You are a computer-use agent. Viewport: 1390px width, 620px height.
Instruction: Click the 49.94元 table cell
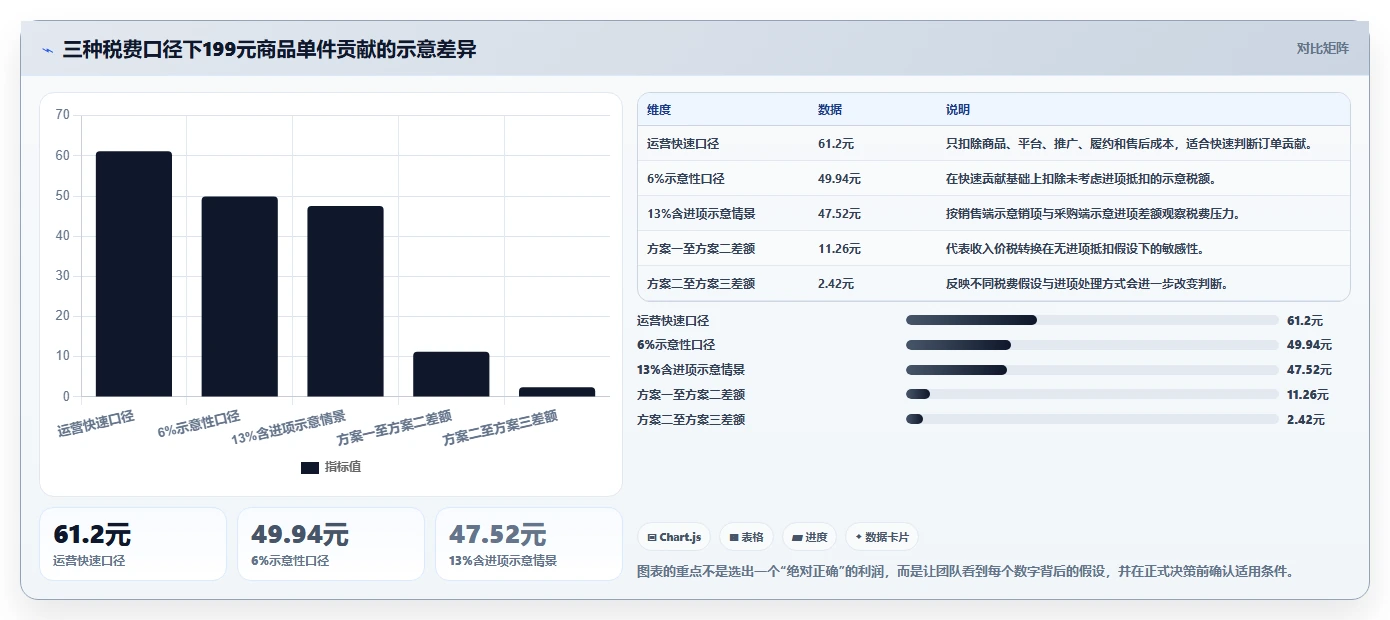coord(839,179)
